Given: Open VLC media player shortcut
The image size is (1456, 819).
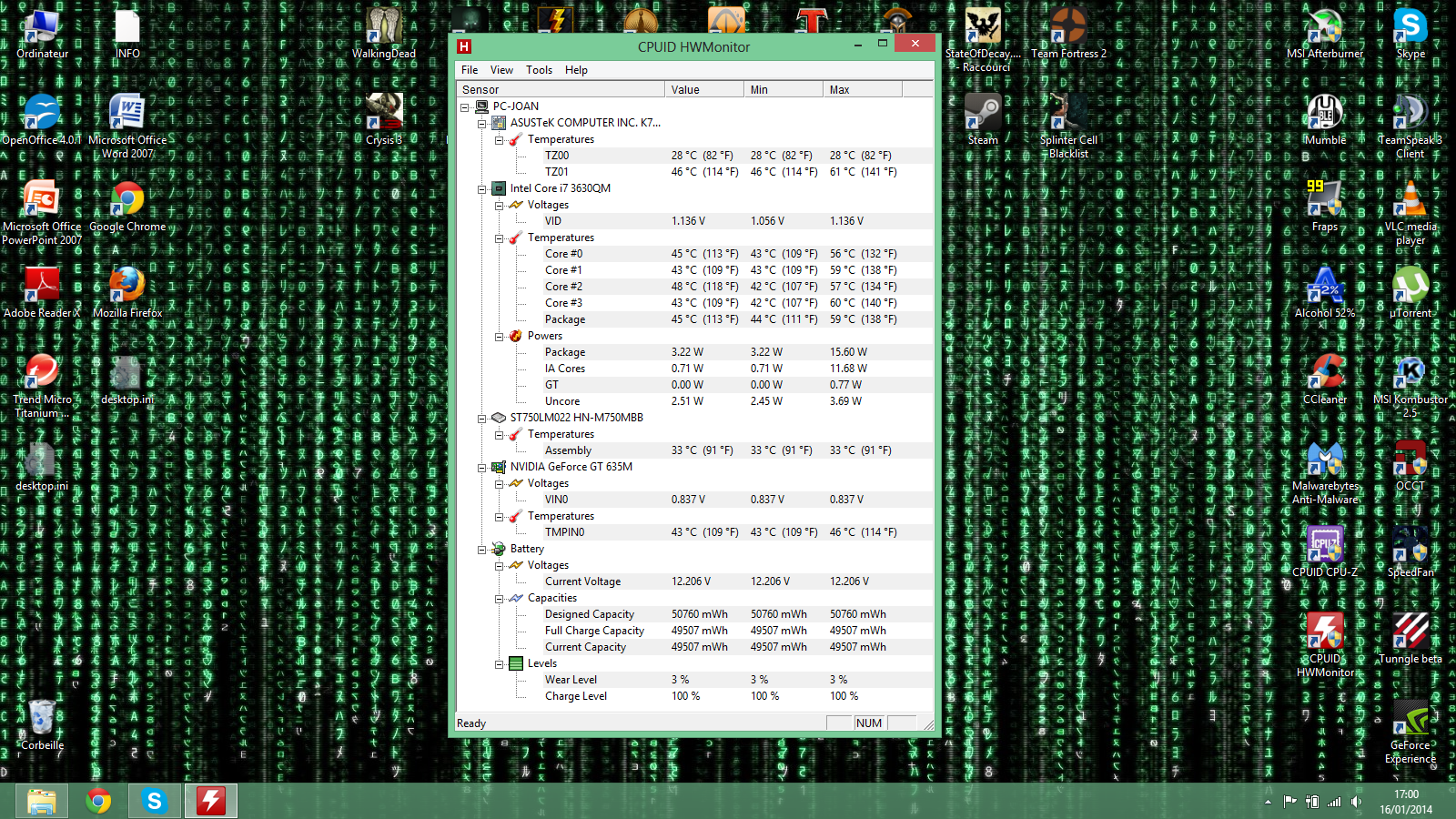Looking at the screenshot, I should [1410, 213].
